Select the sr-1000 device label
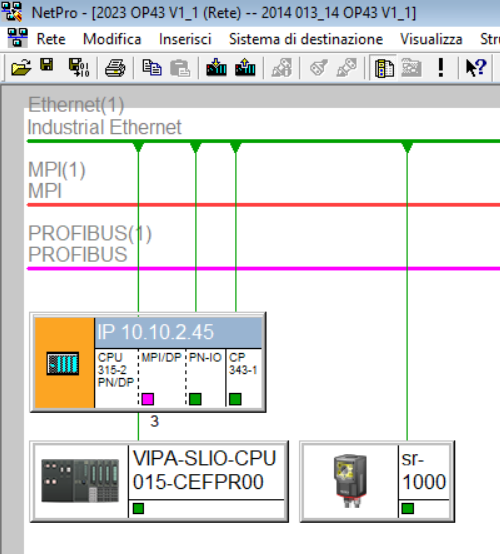Screen dimensions: 500x554 [x=424, y=471]
